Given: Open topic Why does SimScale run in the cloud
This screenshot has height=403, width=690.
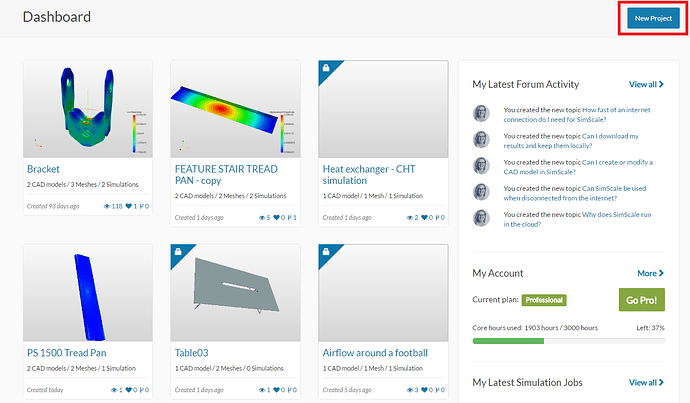Looking at the screenshot, I should point(577,220).
